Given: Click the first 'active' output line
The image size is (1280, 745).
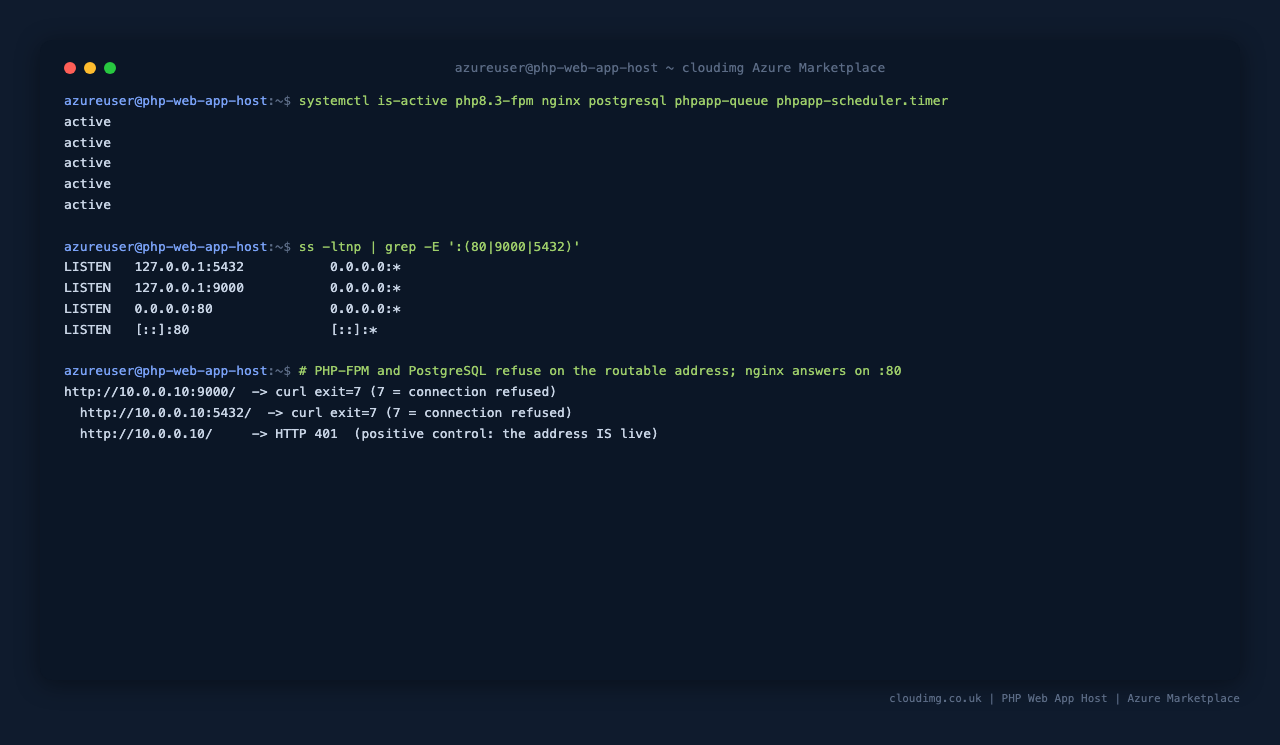Looking at the screenshot, I should 88,122.
